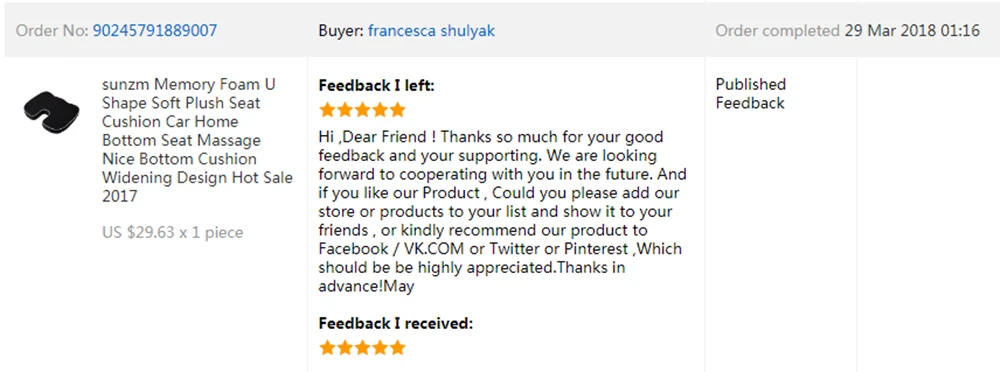Image resolution: width=1000 pixels, height=372 pixels.
Task: Open buyer profile francesca shulyak
Action: coord(431,31)
